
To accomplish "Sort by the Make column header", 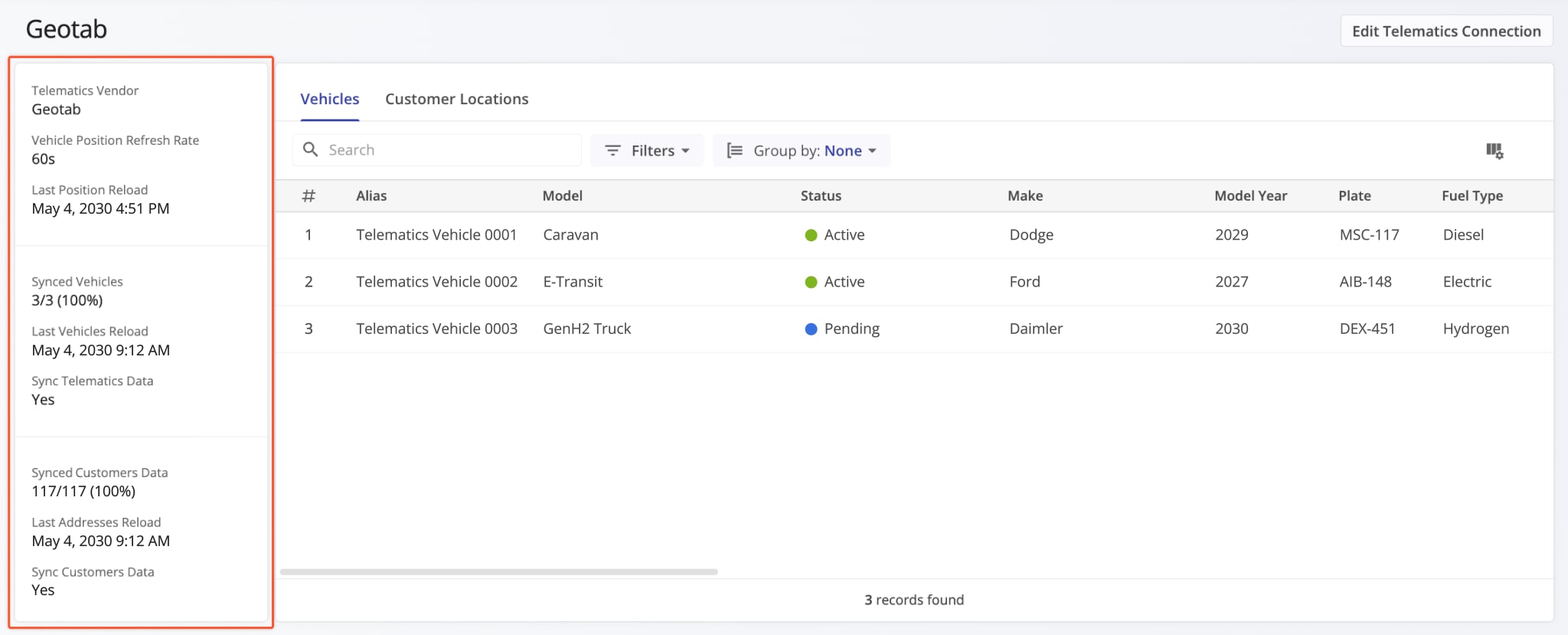I will [x=1025, y=195].
